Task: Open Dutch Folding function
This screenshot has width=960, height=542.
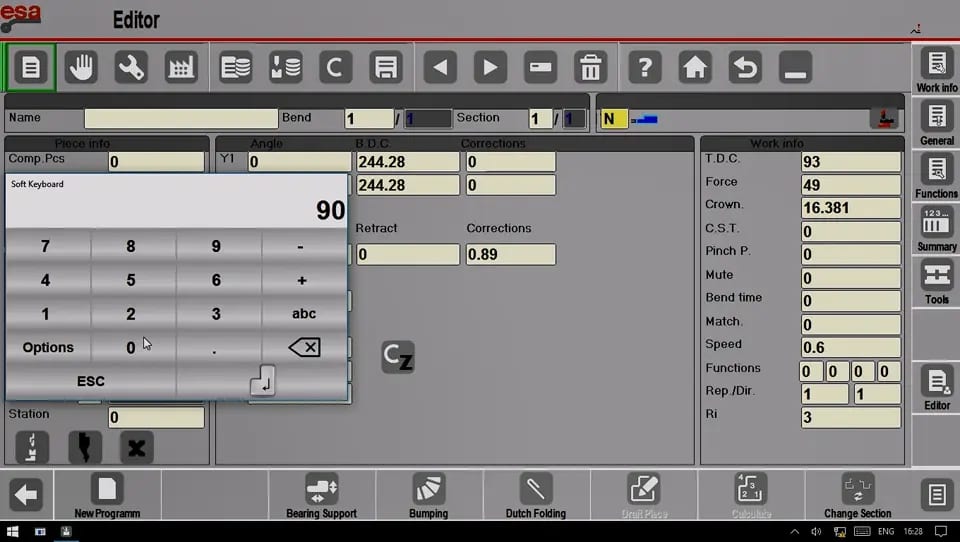Action: coord(536,495)
